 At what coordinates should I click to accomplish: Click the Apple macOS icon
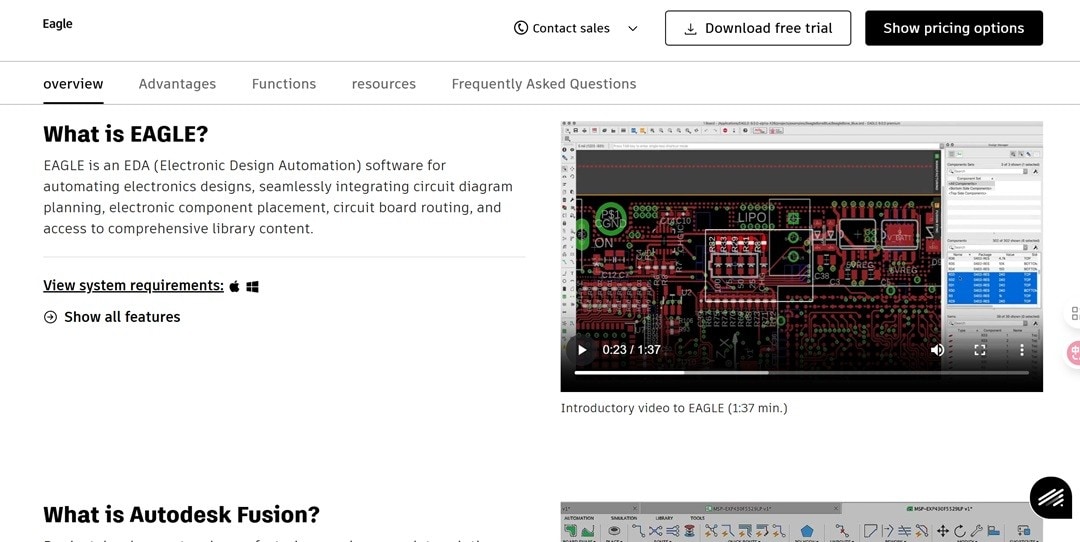[x=234, y=286]
